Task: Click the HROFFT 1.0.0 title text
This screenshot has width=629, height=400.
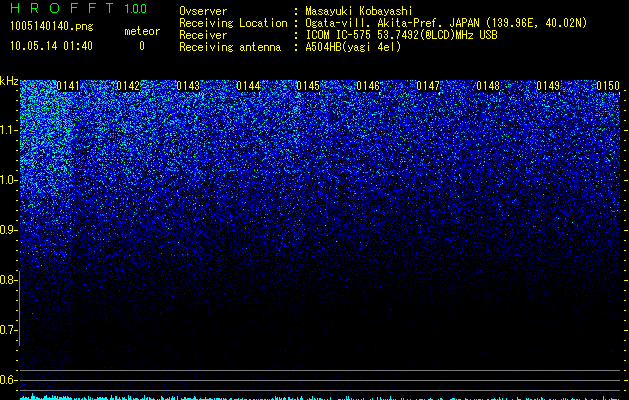Action: [79, 8]
